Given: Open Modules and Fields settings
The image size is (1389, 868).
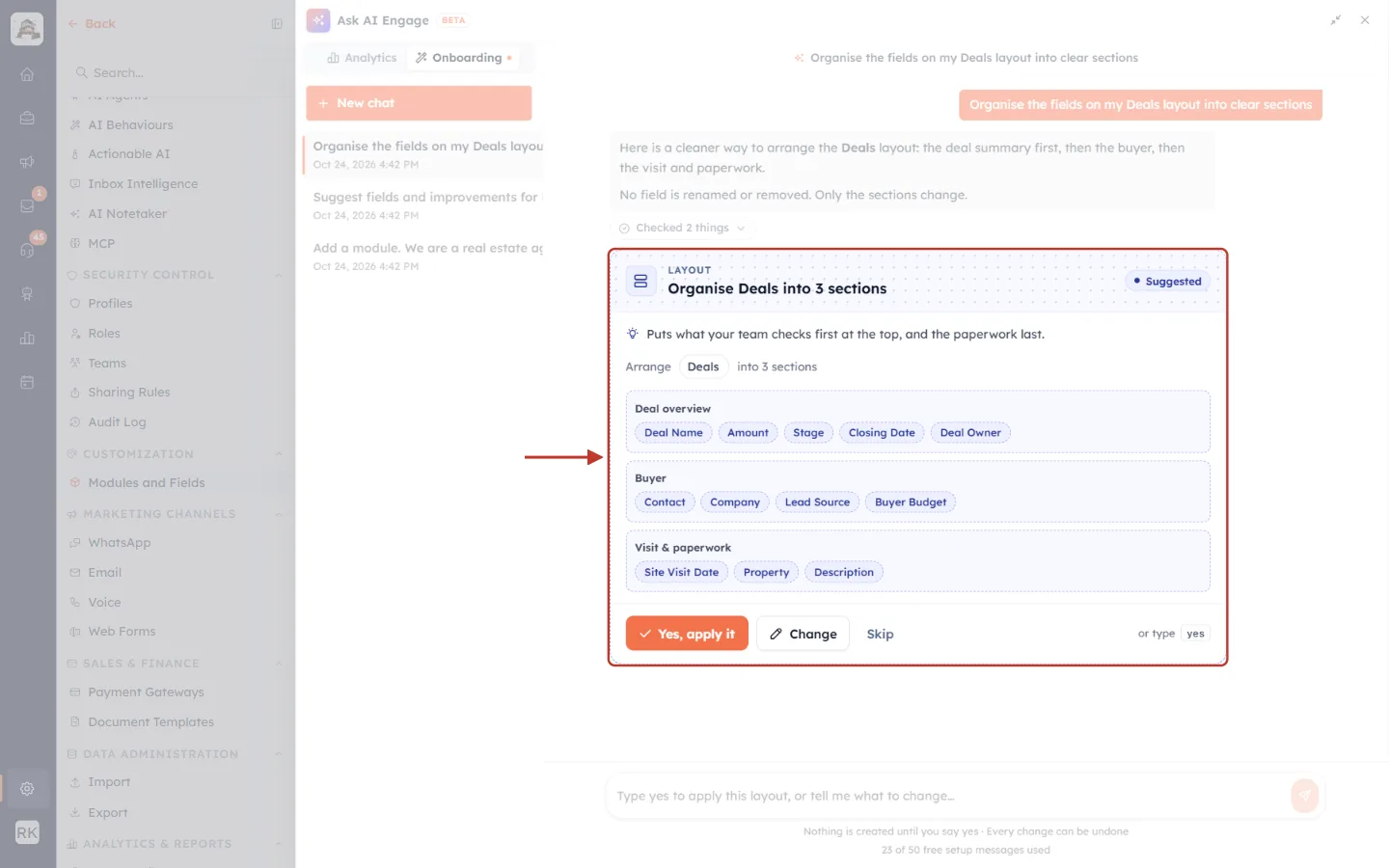Looking at the screenshot, I should pos(147,483).
